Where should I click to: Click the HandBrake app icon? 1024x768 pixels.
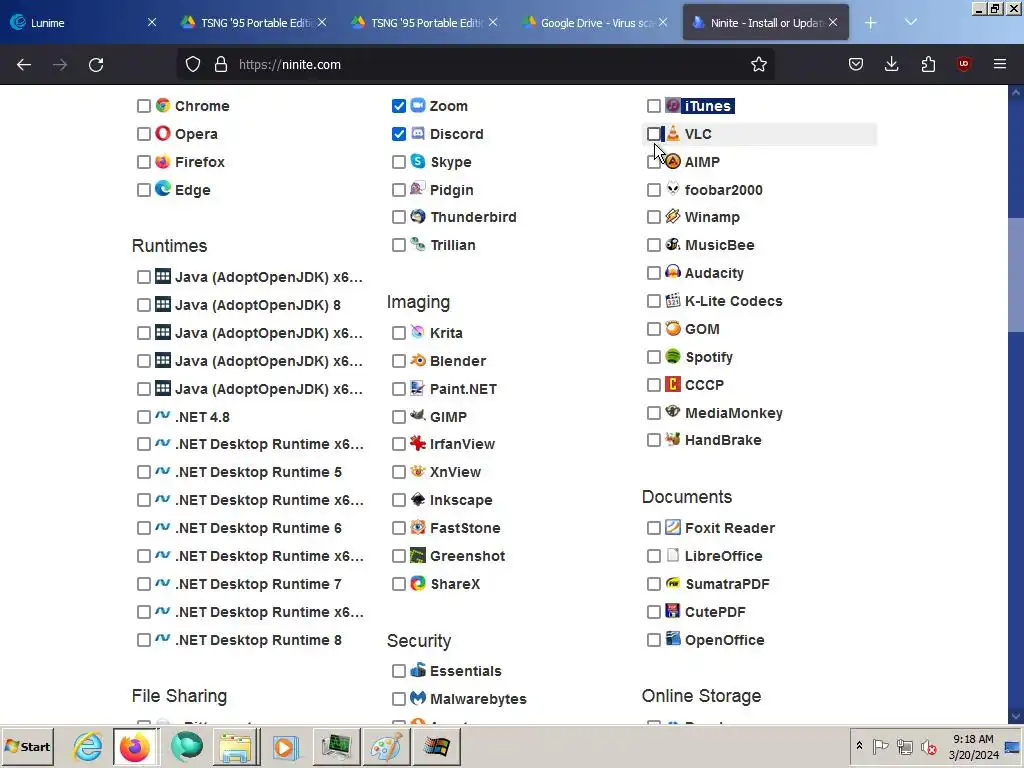[x=673, y=440]
